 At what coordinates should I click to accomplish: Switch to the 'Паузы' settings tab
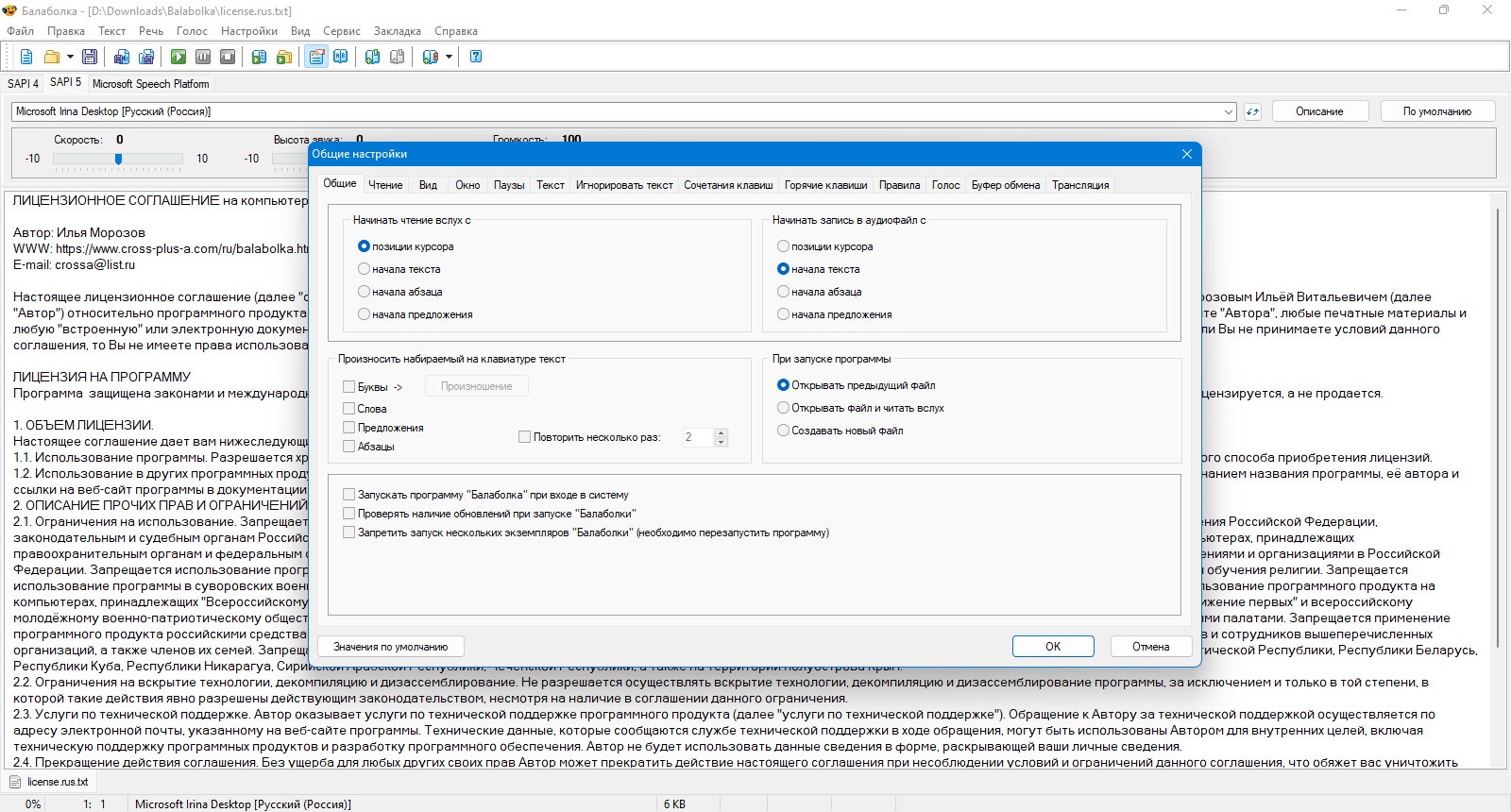tap(508, 185)
